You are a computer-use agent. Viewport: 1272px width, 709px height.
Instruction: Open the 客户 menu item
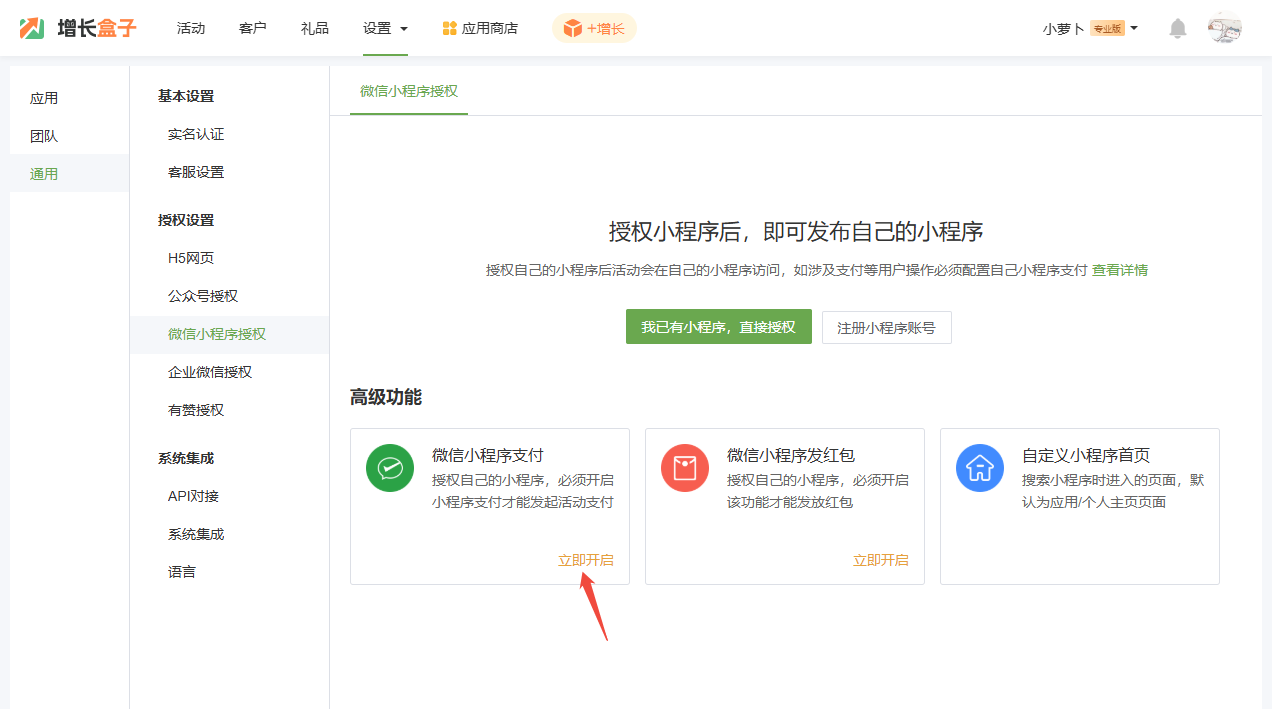pyautogui.click(x=253, y=29)
